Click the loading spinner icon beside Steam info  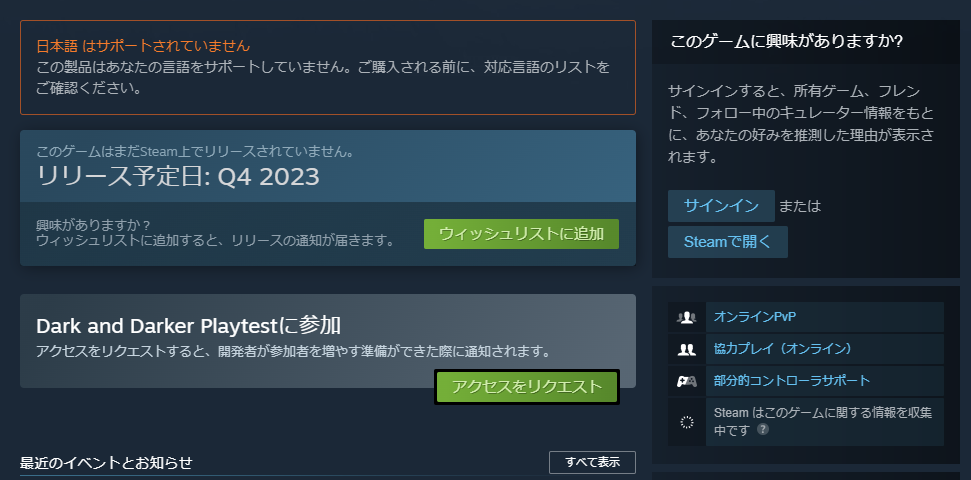point(686,422)
